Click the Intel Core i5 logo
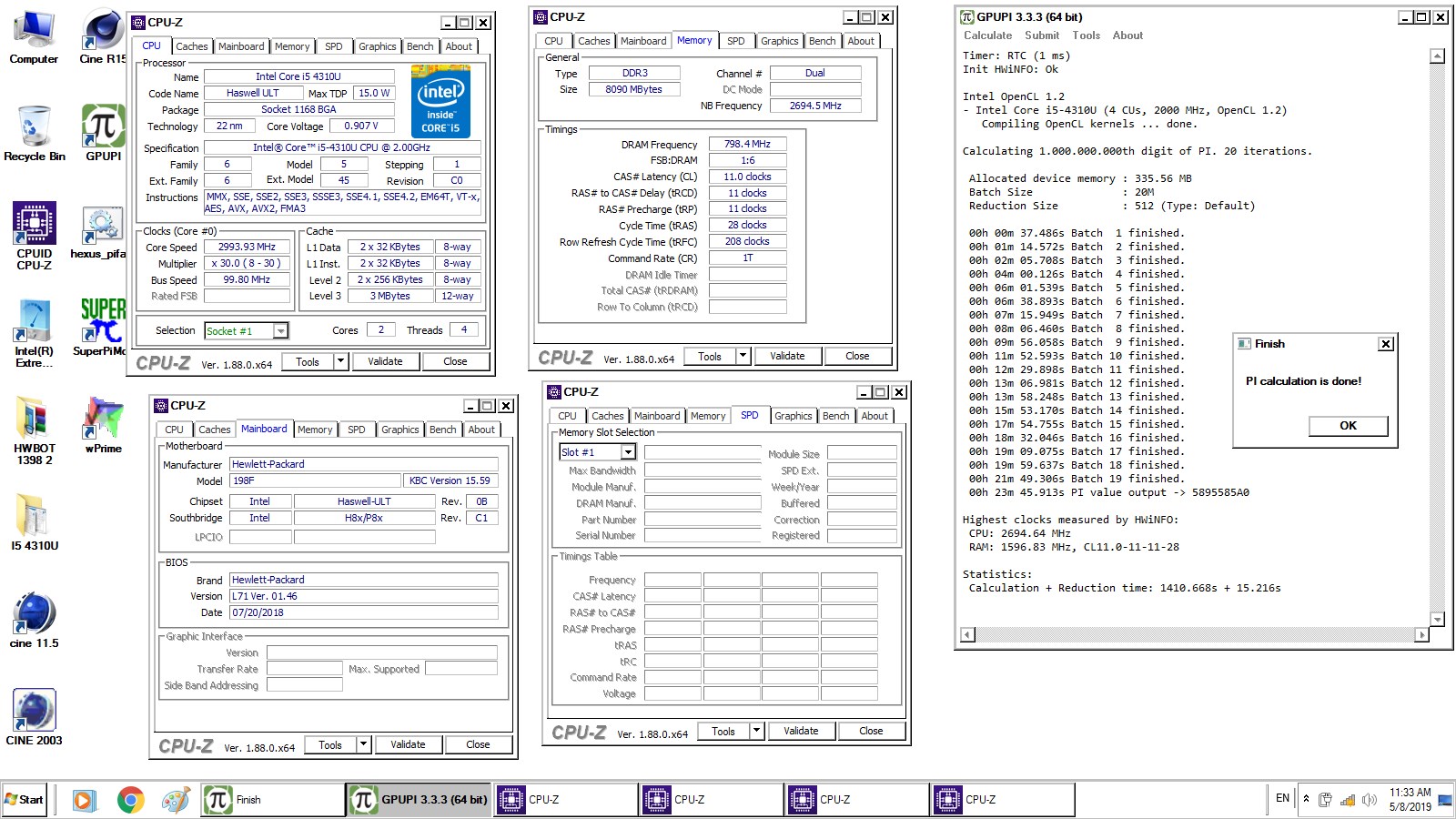This screenshot has width=1456, height=819. [441, 101]
